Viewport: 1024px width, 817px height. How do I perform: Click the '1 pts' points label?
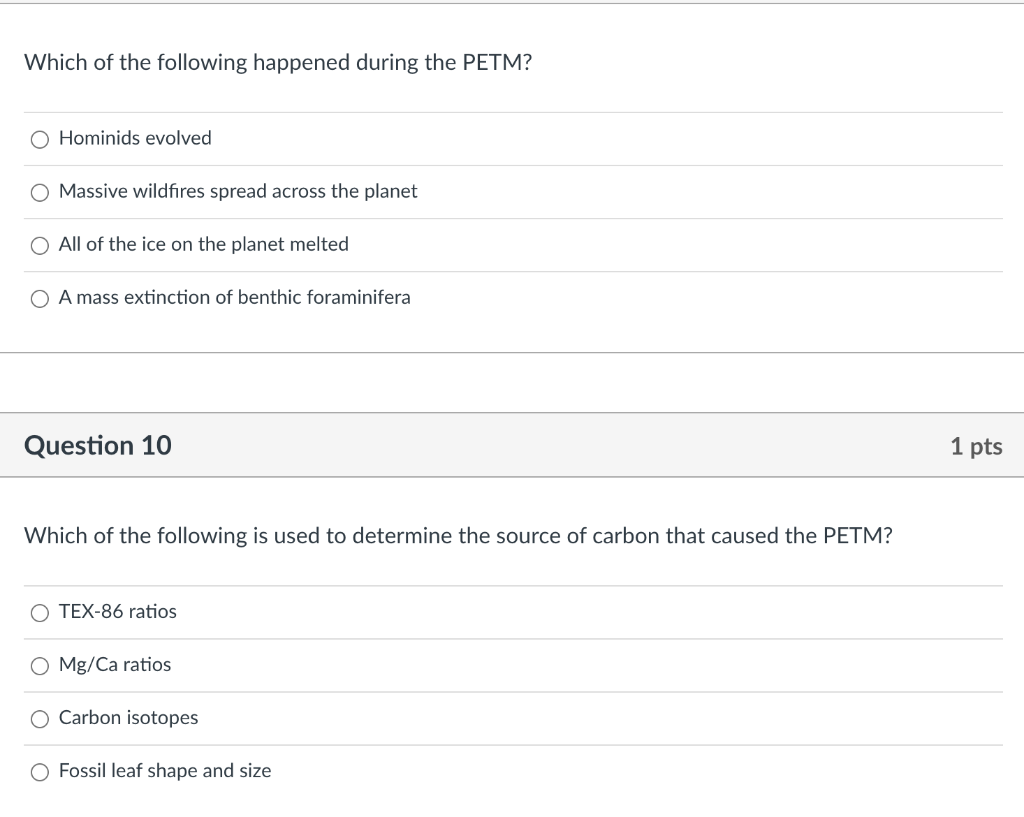tap(976, 446)
